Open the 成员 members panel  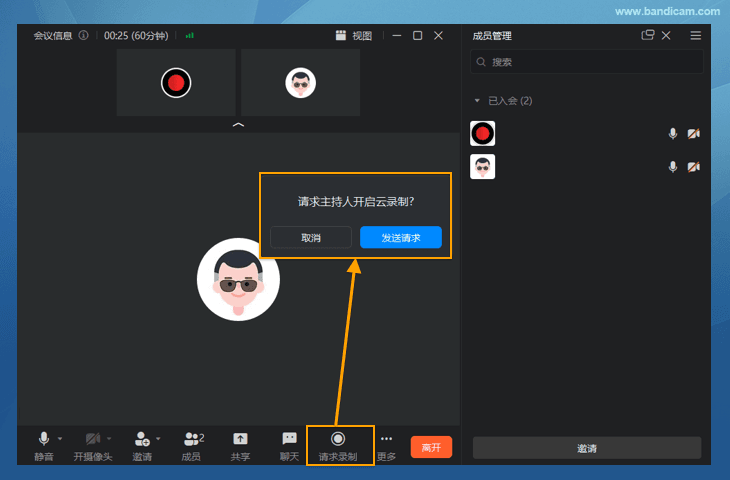click(192, 446)
